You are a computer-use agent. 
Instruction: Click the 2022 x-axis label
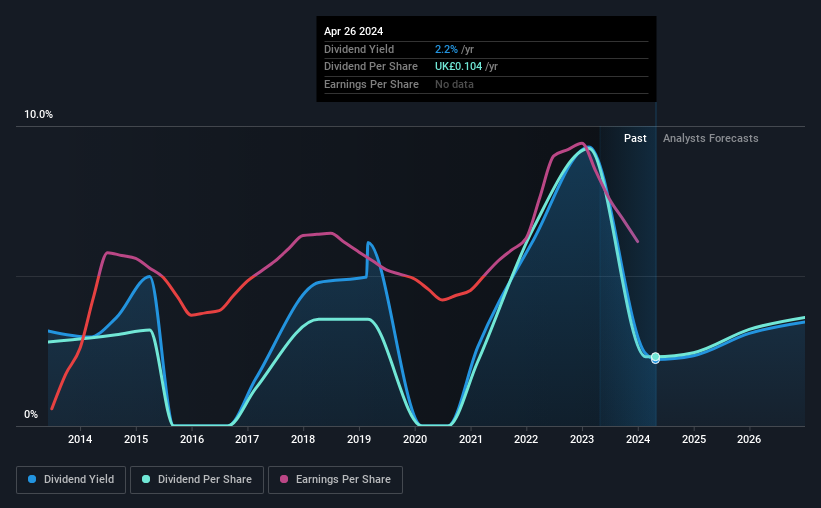(526, 439)
